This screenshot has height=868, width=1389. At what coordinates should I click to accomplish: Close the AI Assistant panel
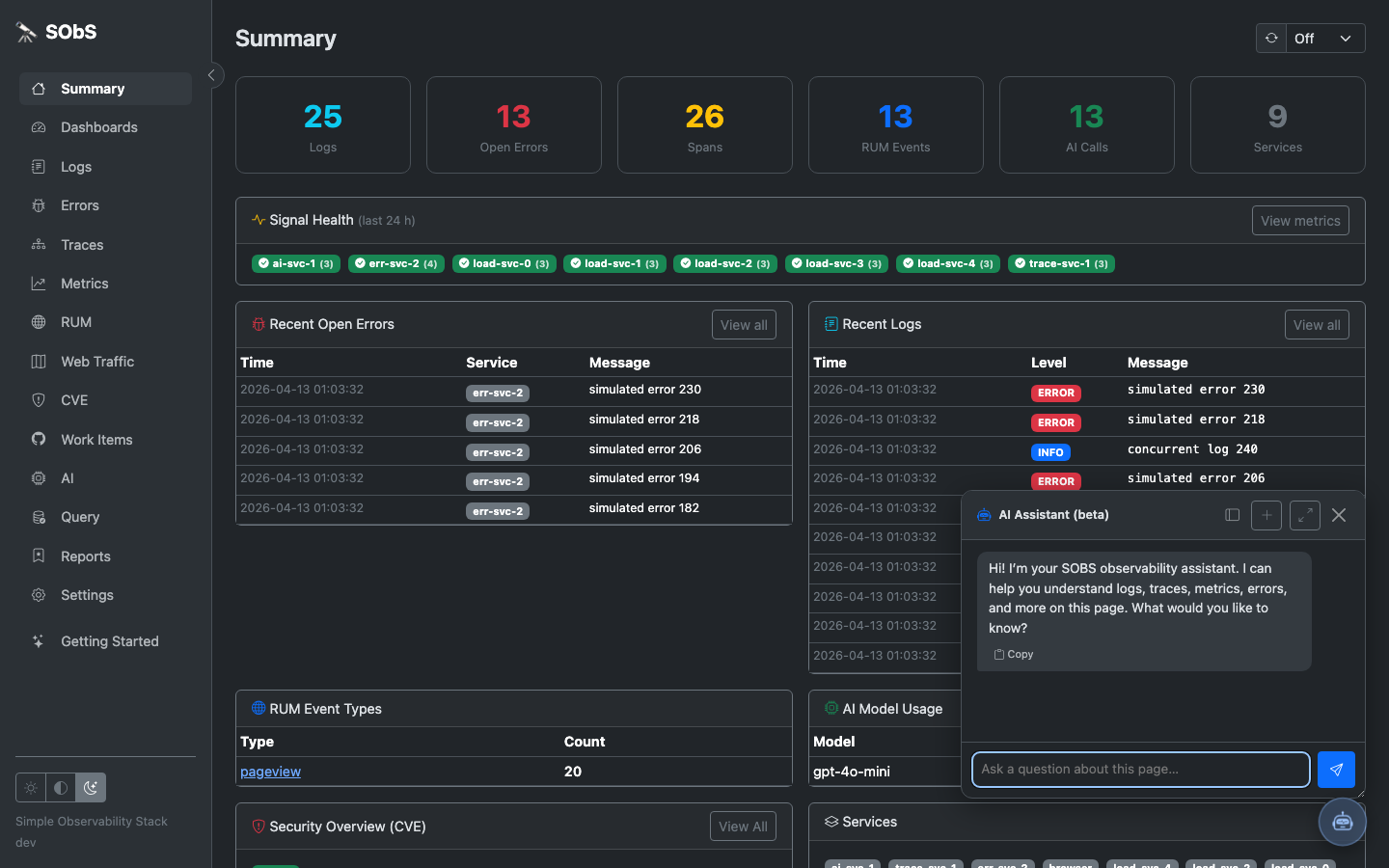coord(1339,515)
